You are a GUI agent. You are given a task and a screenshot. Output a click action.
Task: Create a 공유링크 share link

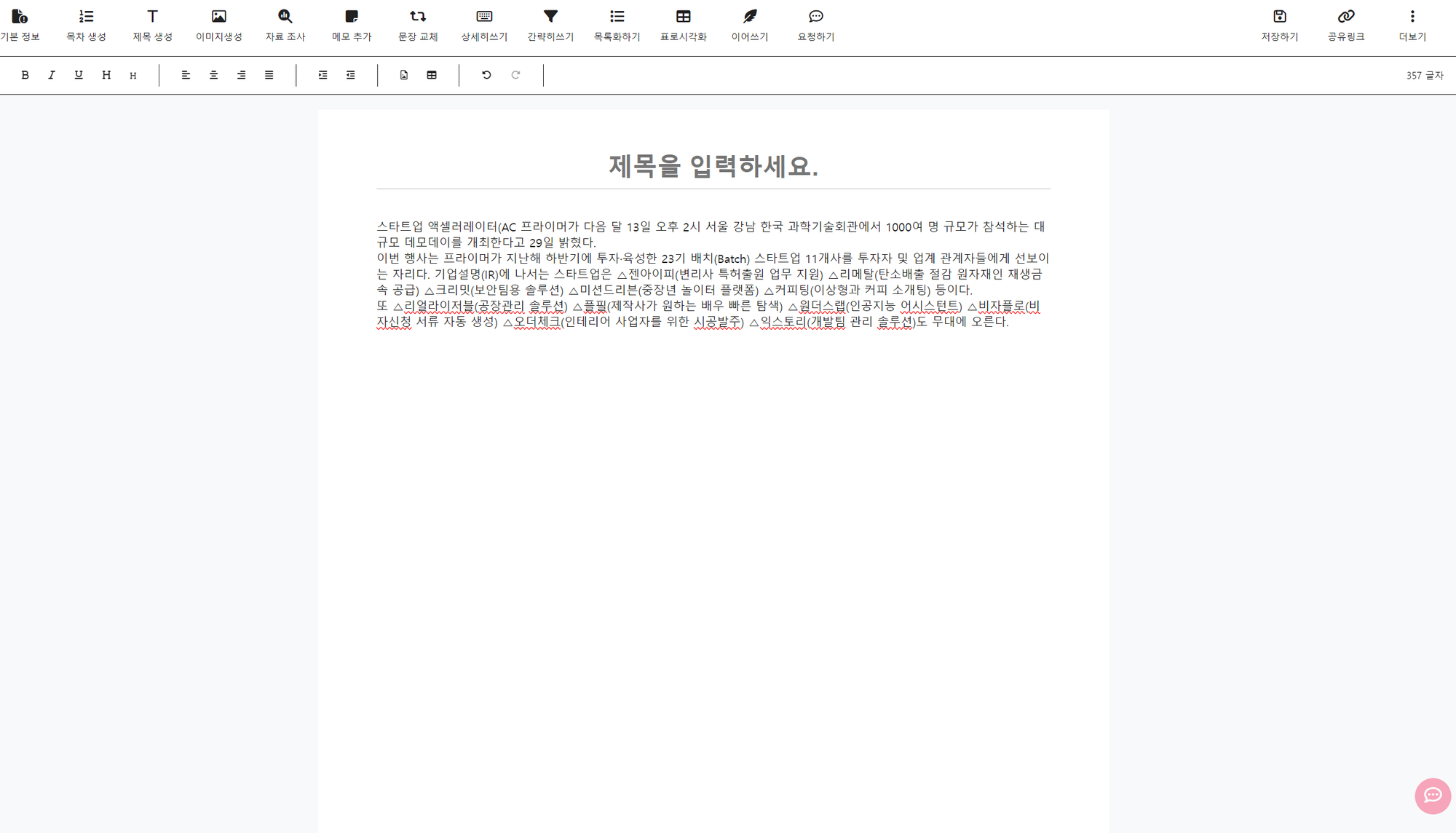pyautogui.click(x=1346, y=25)
